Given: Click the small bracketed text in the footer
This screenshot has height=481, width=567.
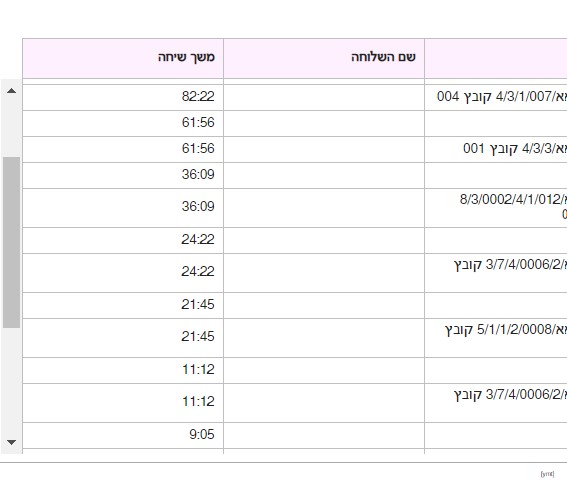Looking at the screenshot, I should point(547,474).
